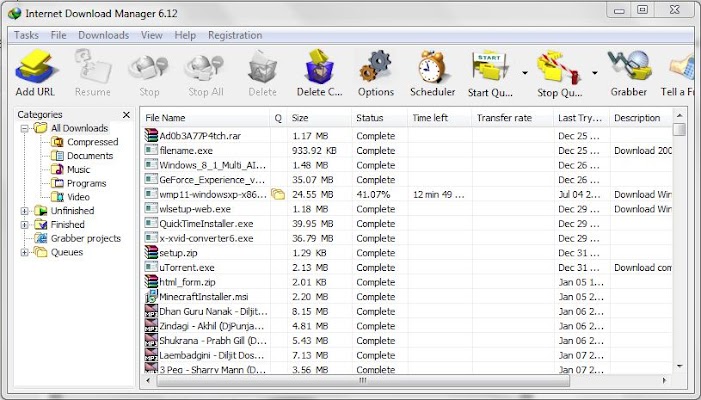701x400 pixels.
Task: Sort by Last Try column header
Action: point(581,118)
